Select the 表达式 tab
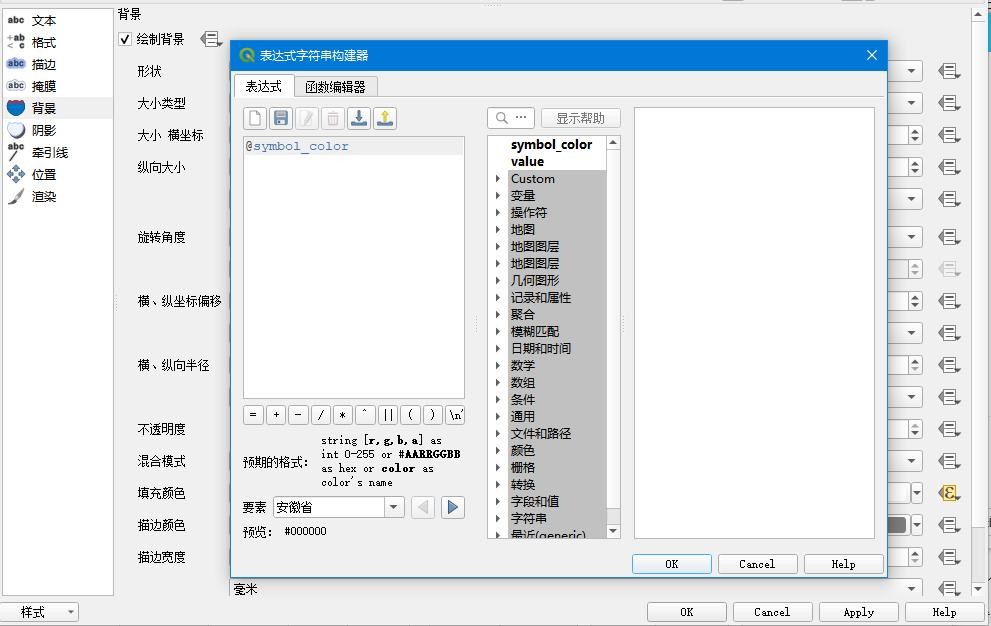This screenshot has height=626, width=991. (264, 86)
